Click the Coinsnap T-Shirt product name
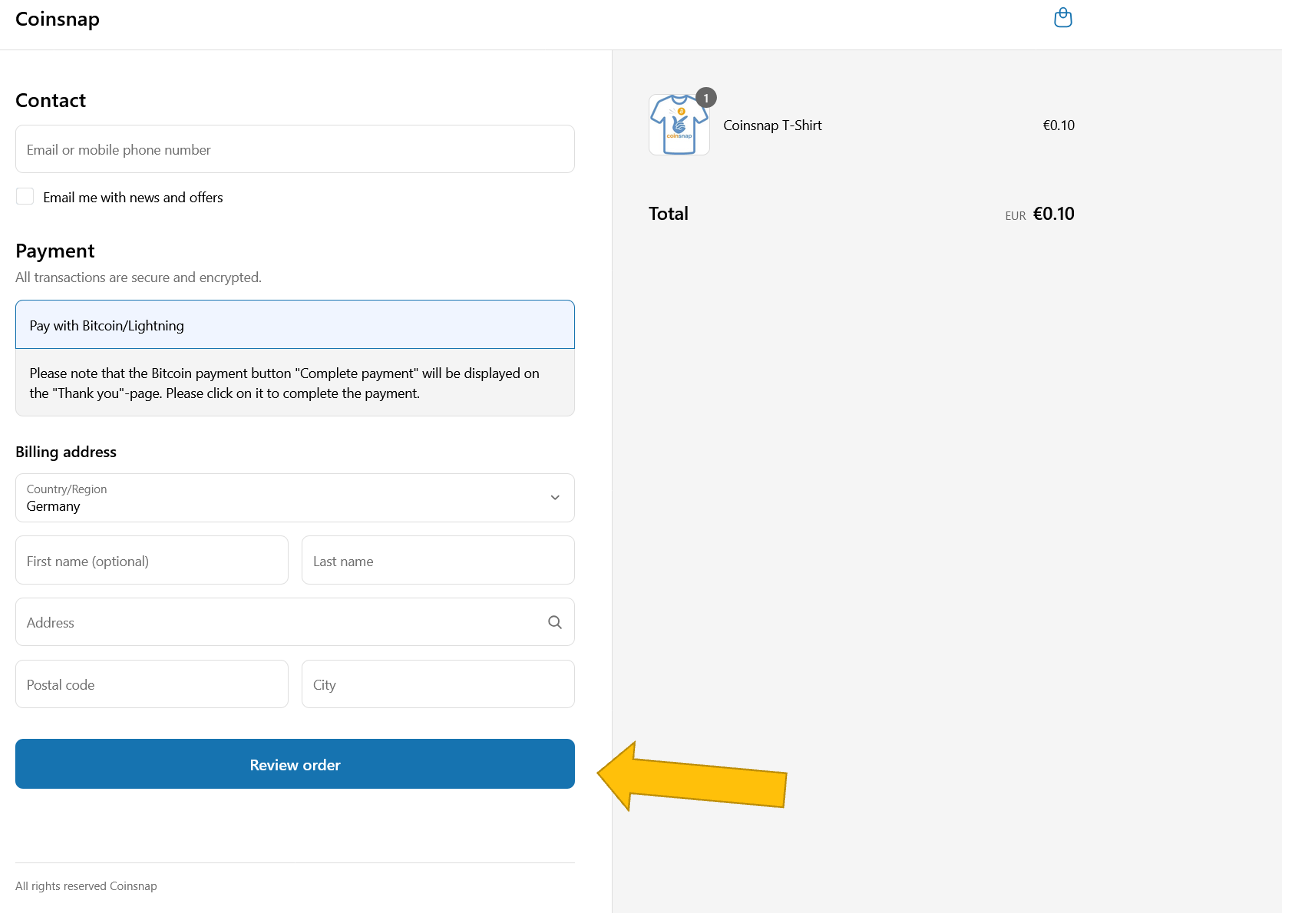This screenshot has height=913, width=1295. 772,125
